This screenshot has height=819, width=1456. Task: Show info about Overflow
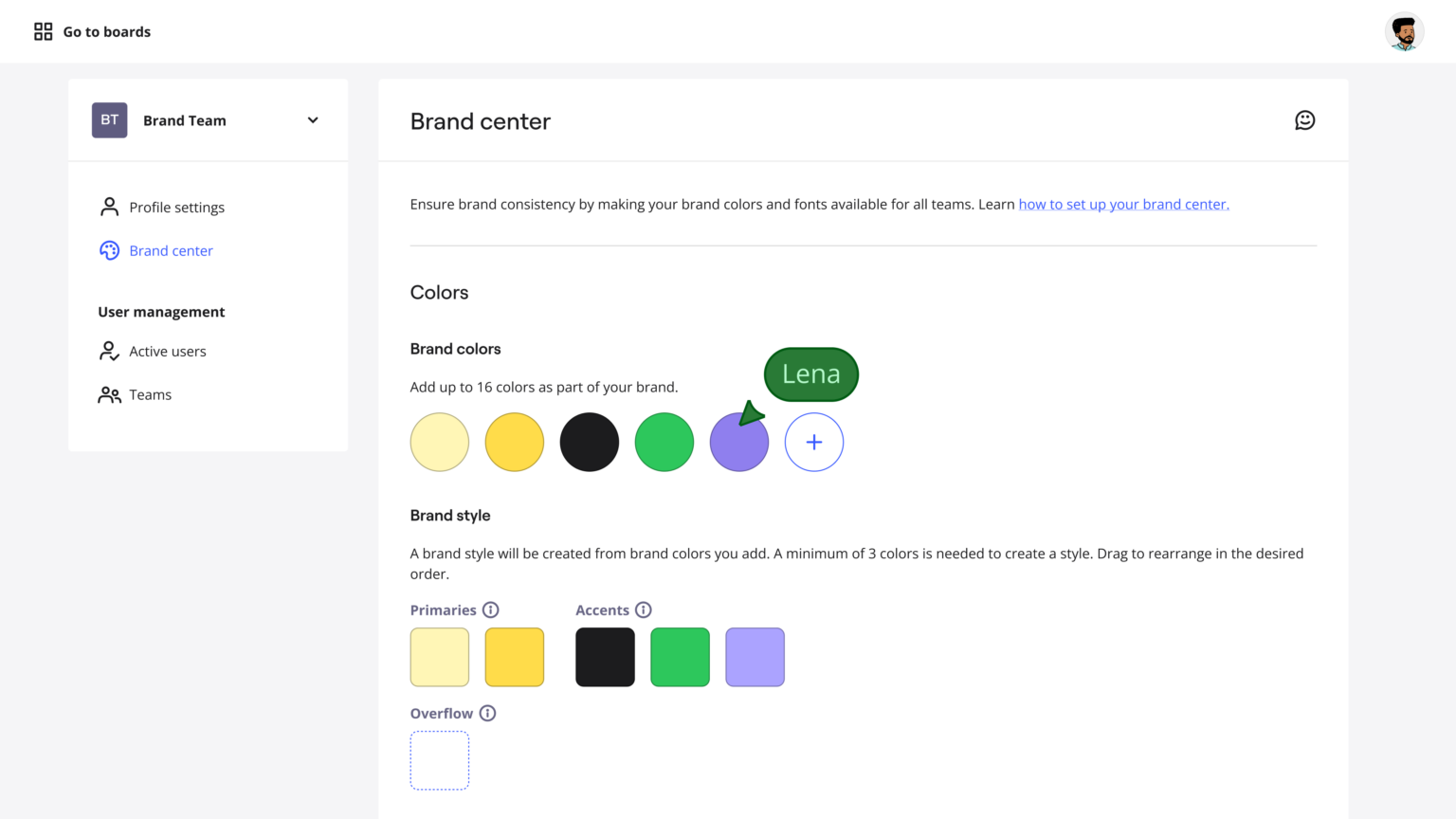click(487, 714)
